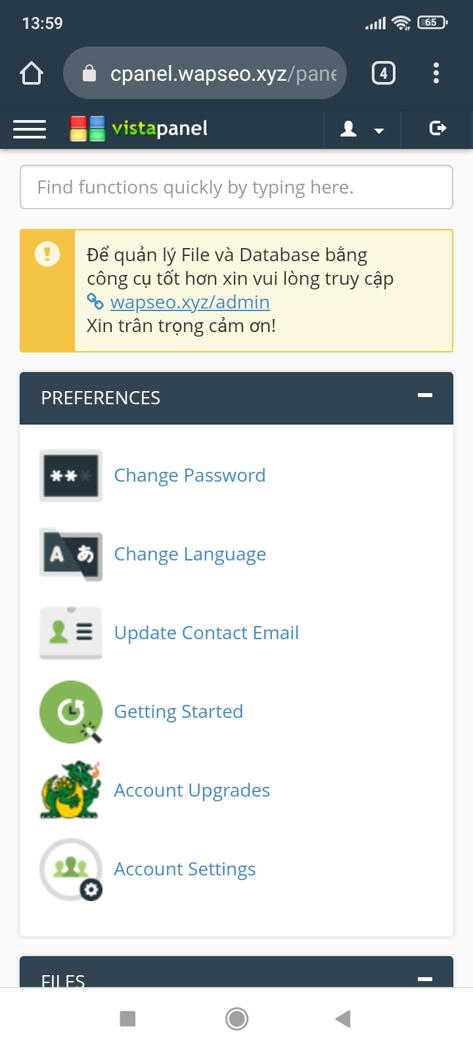Click the Getting Started green clock icon

(71, 712)
